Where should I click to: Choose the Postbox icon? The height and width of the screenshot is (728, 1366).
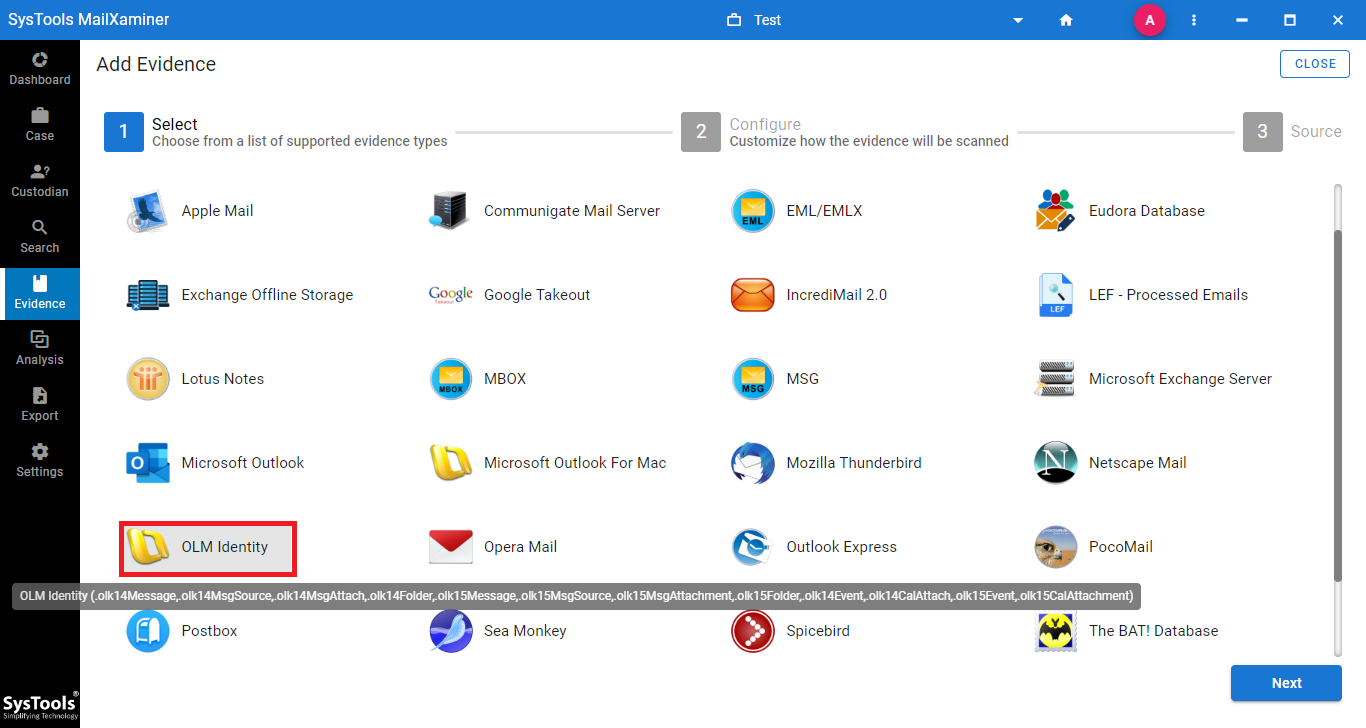(x=148, y=631)
